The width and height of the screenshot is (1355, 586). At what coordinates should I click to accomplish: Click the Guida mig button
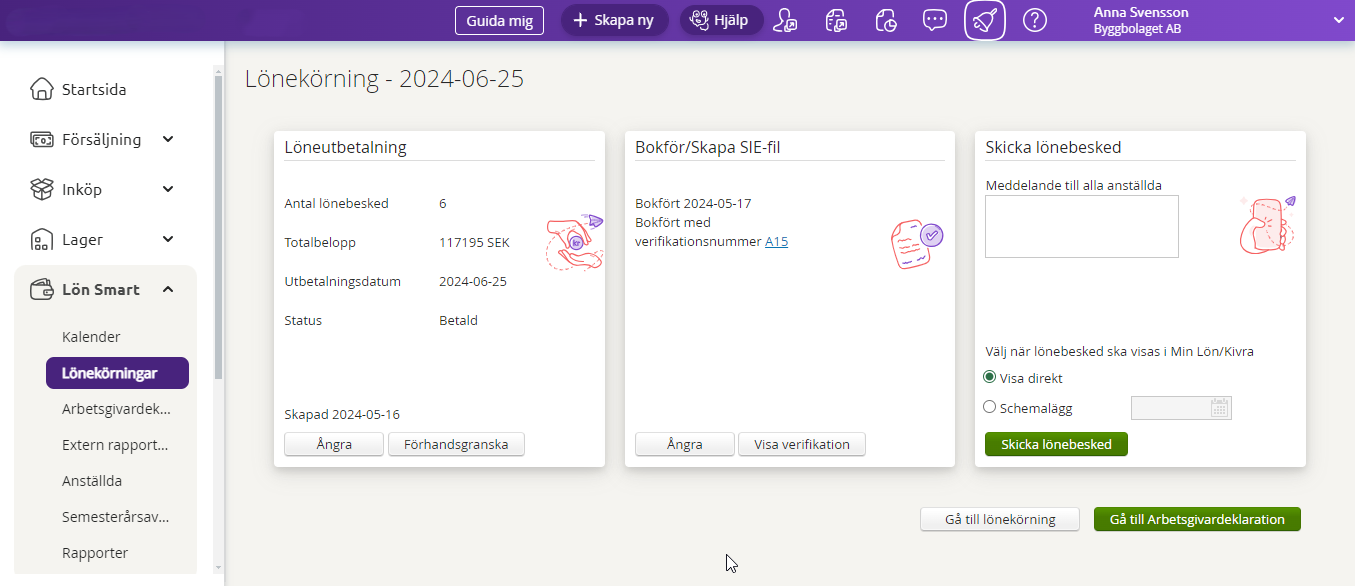tap(499, 20)
